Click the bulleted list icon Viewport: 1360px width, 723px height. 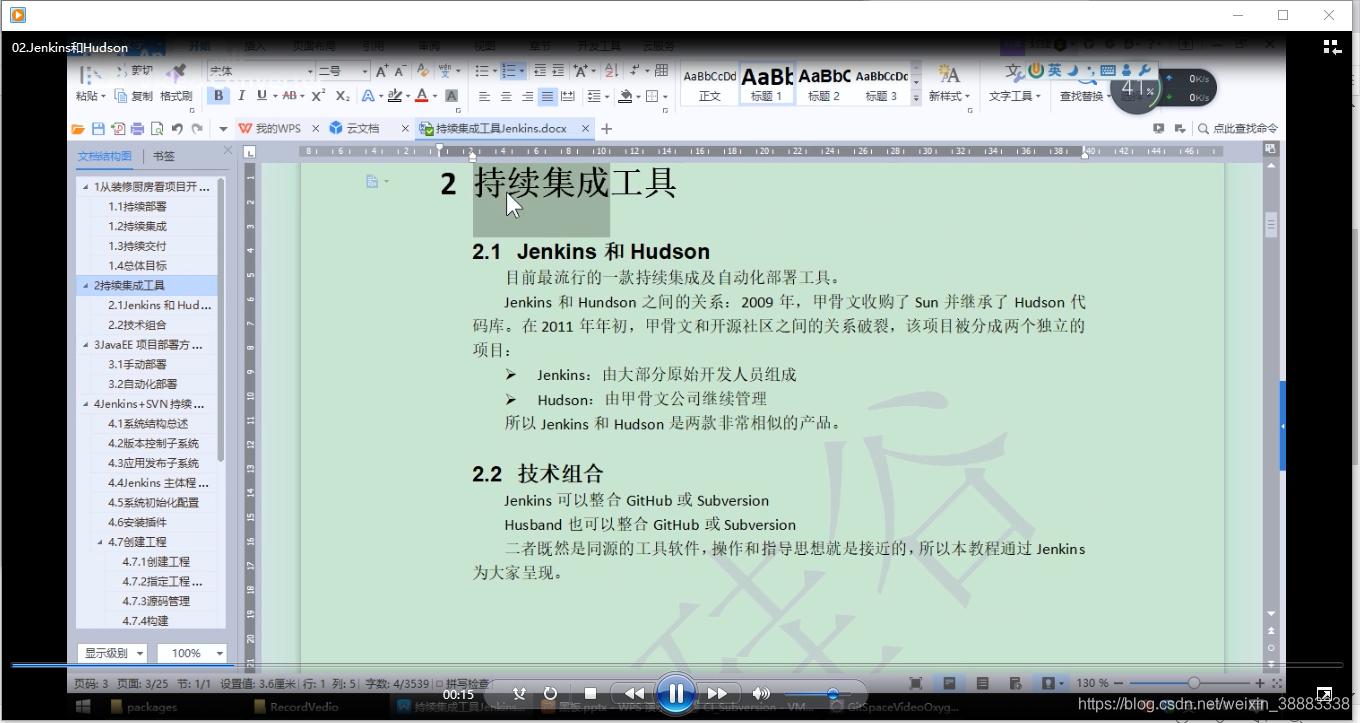pyautogui.click(x=482, y=71)
